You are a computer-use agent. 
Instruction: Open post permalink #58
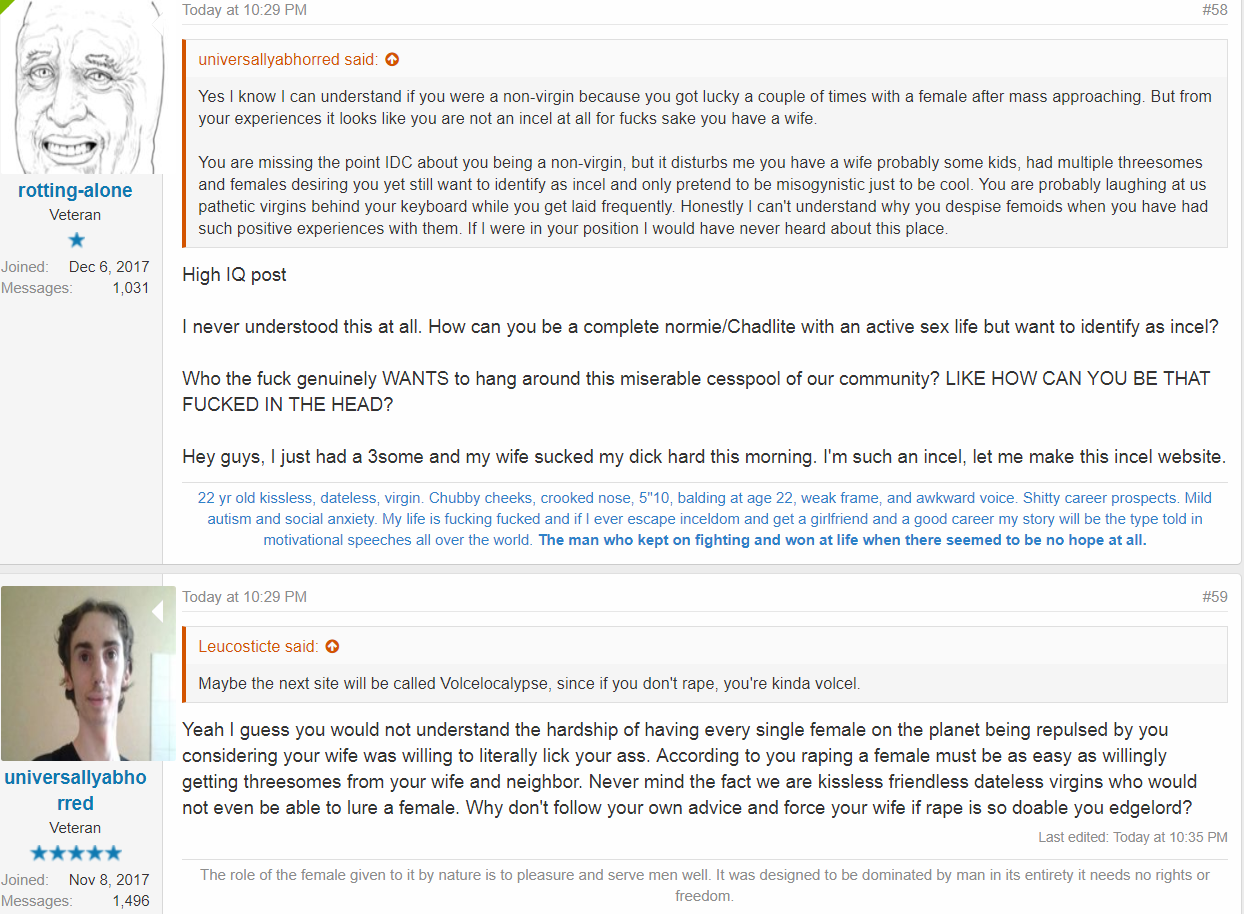tap(1214, 10)
